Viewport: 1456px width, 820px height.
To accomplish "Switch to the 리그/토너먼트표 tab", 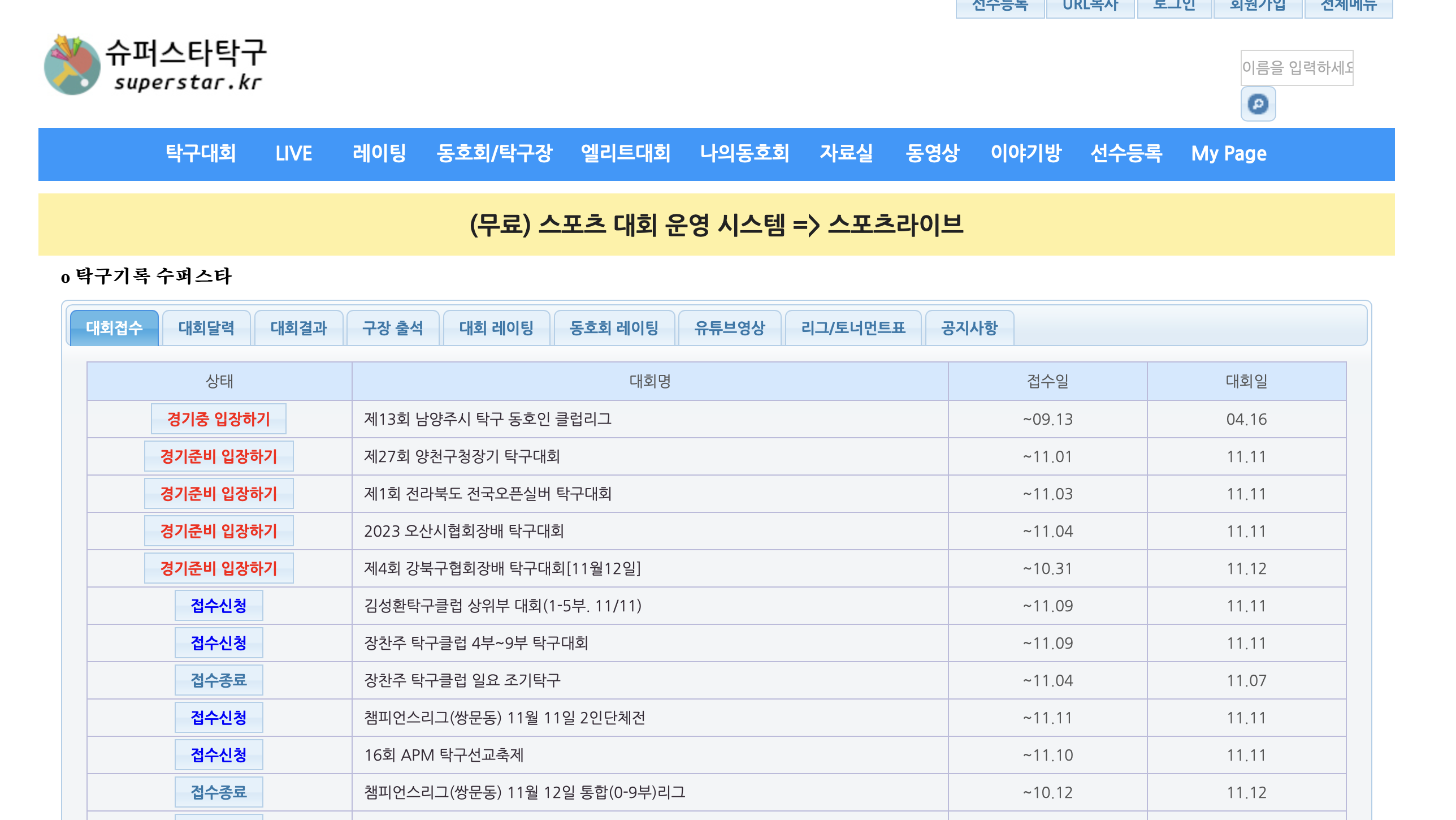I will coord(852,328).
